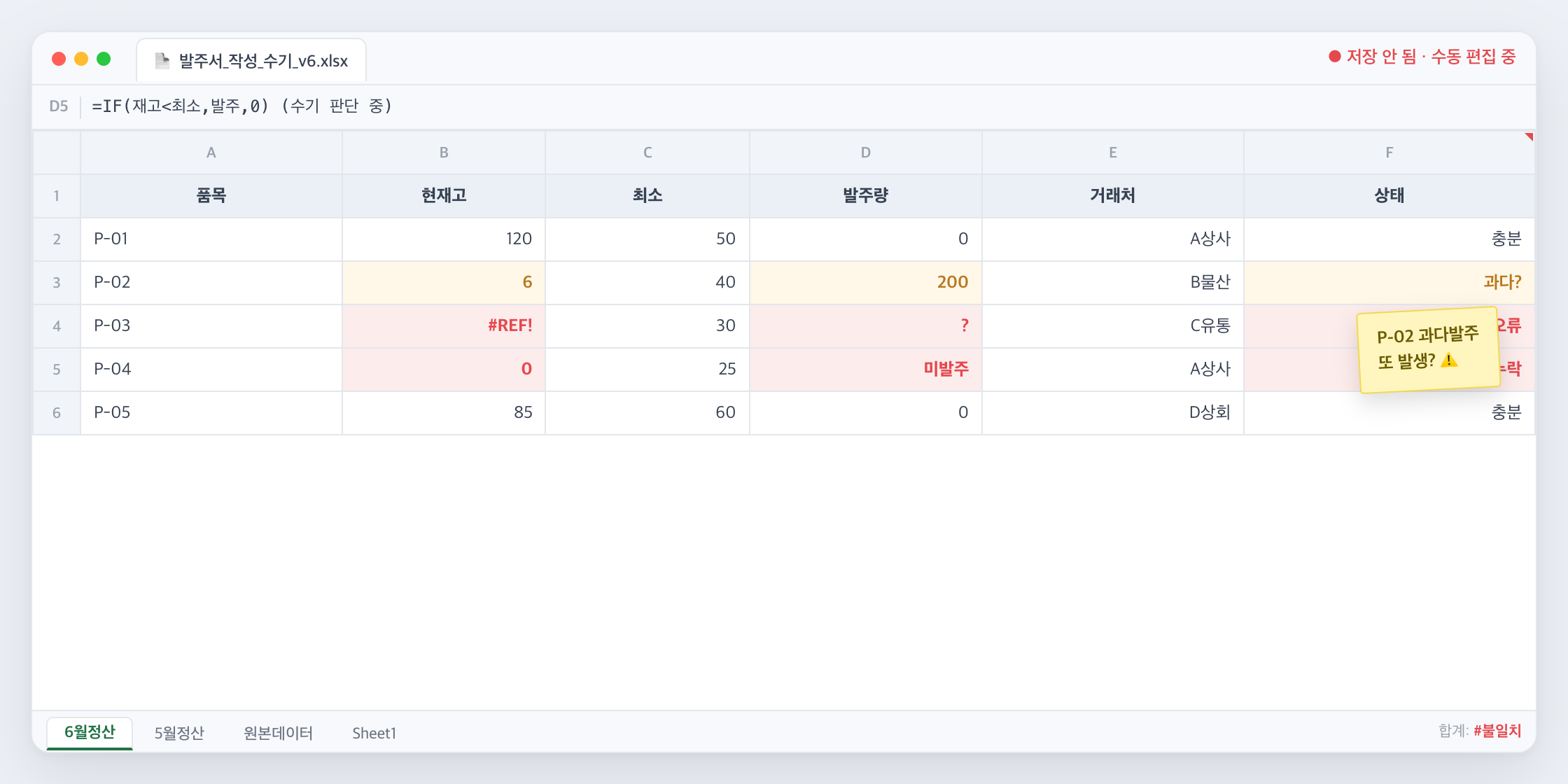This screenshot has width=1568, height=784.
Task: Select column E header
Action: point(1113,153)
